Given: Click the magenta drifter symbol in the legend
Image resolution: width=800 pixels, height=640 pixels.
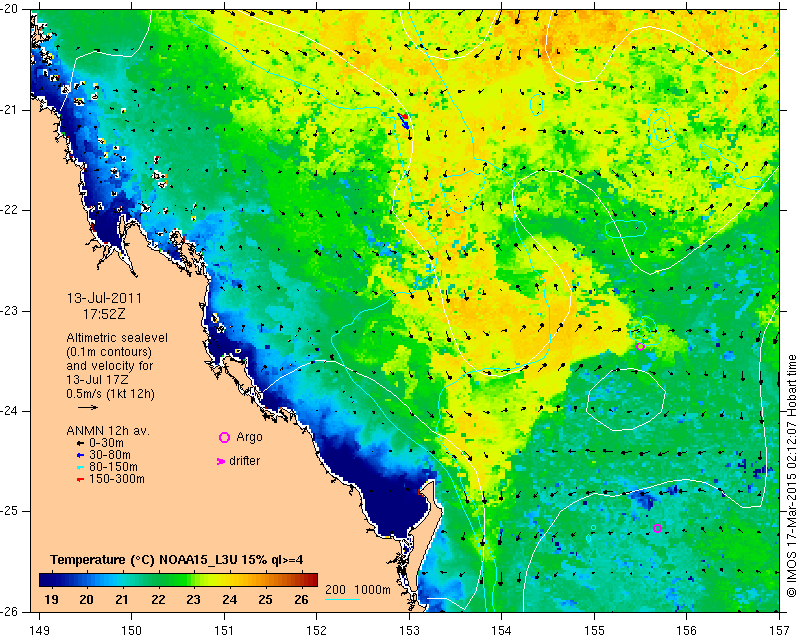Looking at the screenshot, I should (x=221, y=461).
